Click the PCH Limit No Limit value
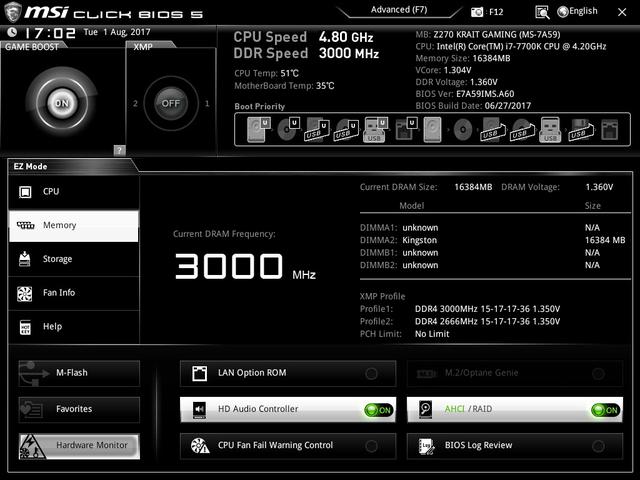This screenshot has height=480, width=640. click(432, 334)
